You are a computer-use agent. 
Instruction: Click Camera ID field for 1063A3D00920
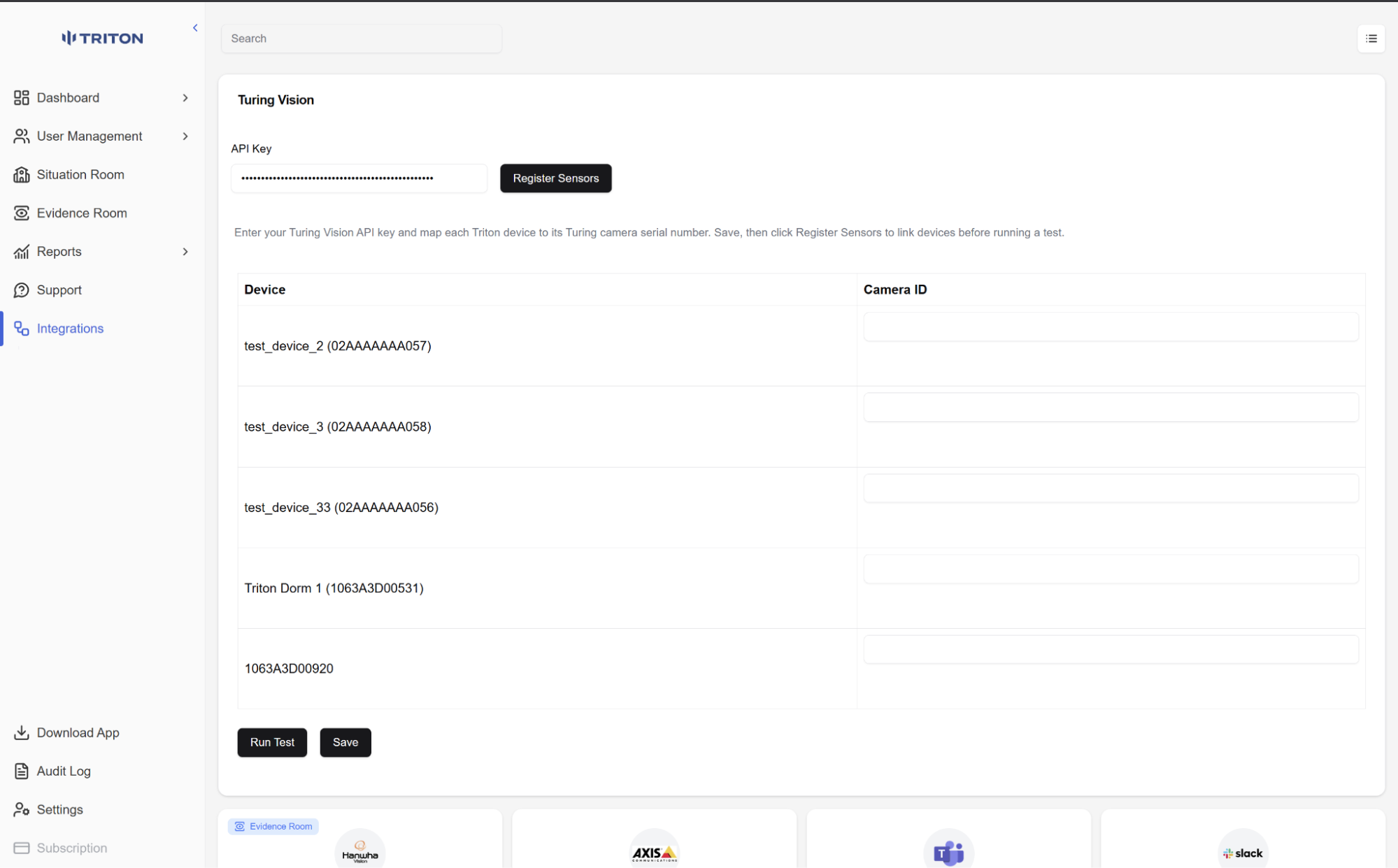[1111, 649]
